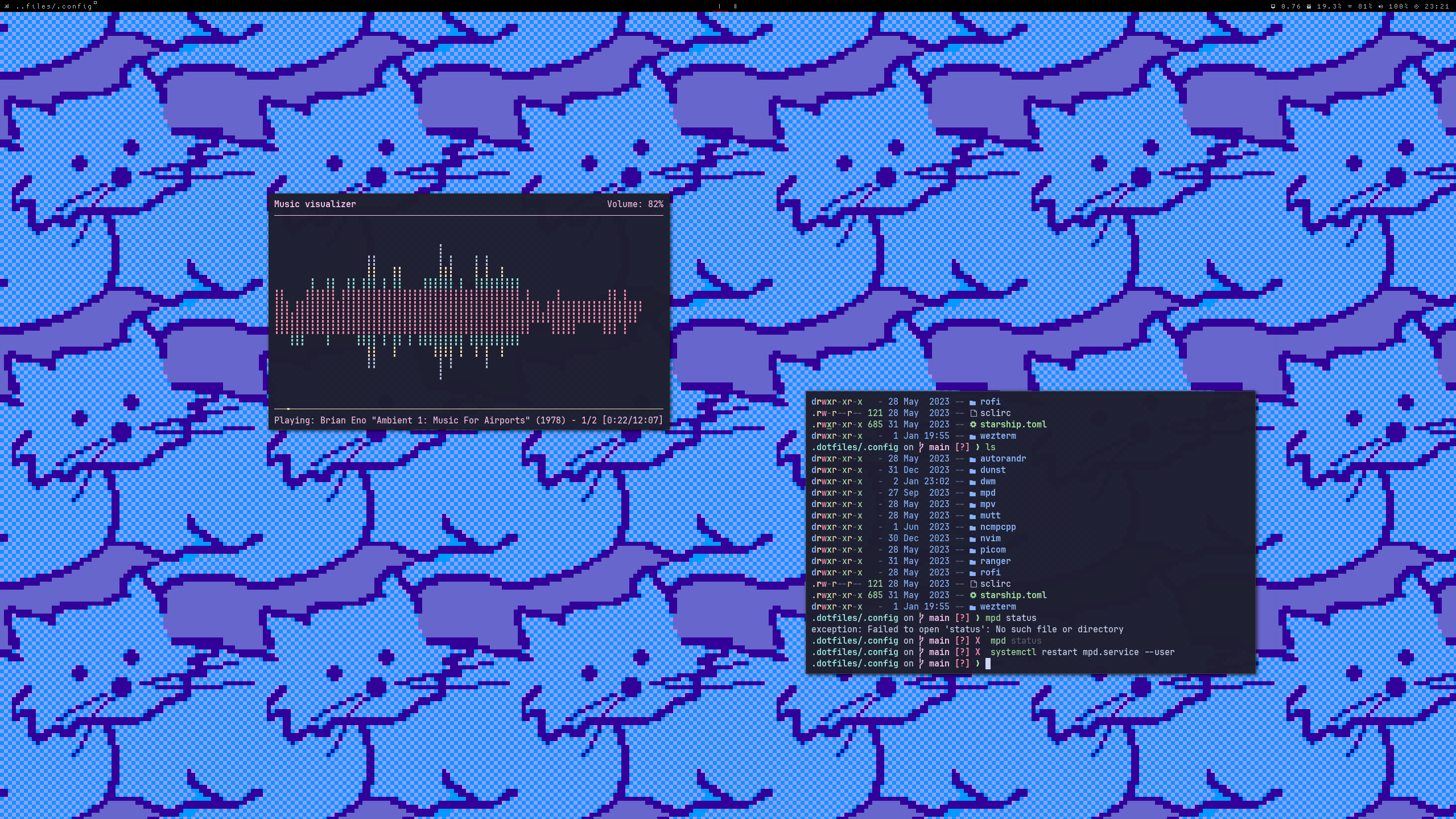Click the Music visualizer title text

[315, 204]
